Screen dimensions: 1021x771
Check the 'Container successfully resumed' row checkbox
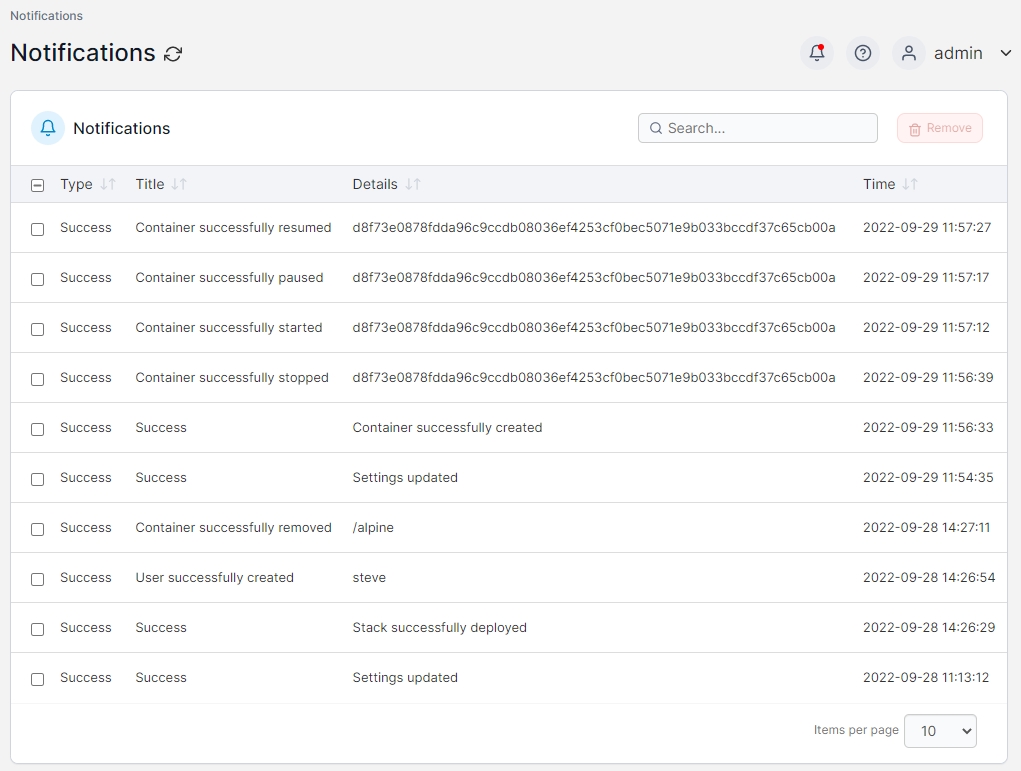tap(38, 229)
